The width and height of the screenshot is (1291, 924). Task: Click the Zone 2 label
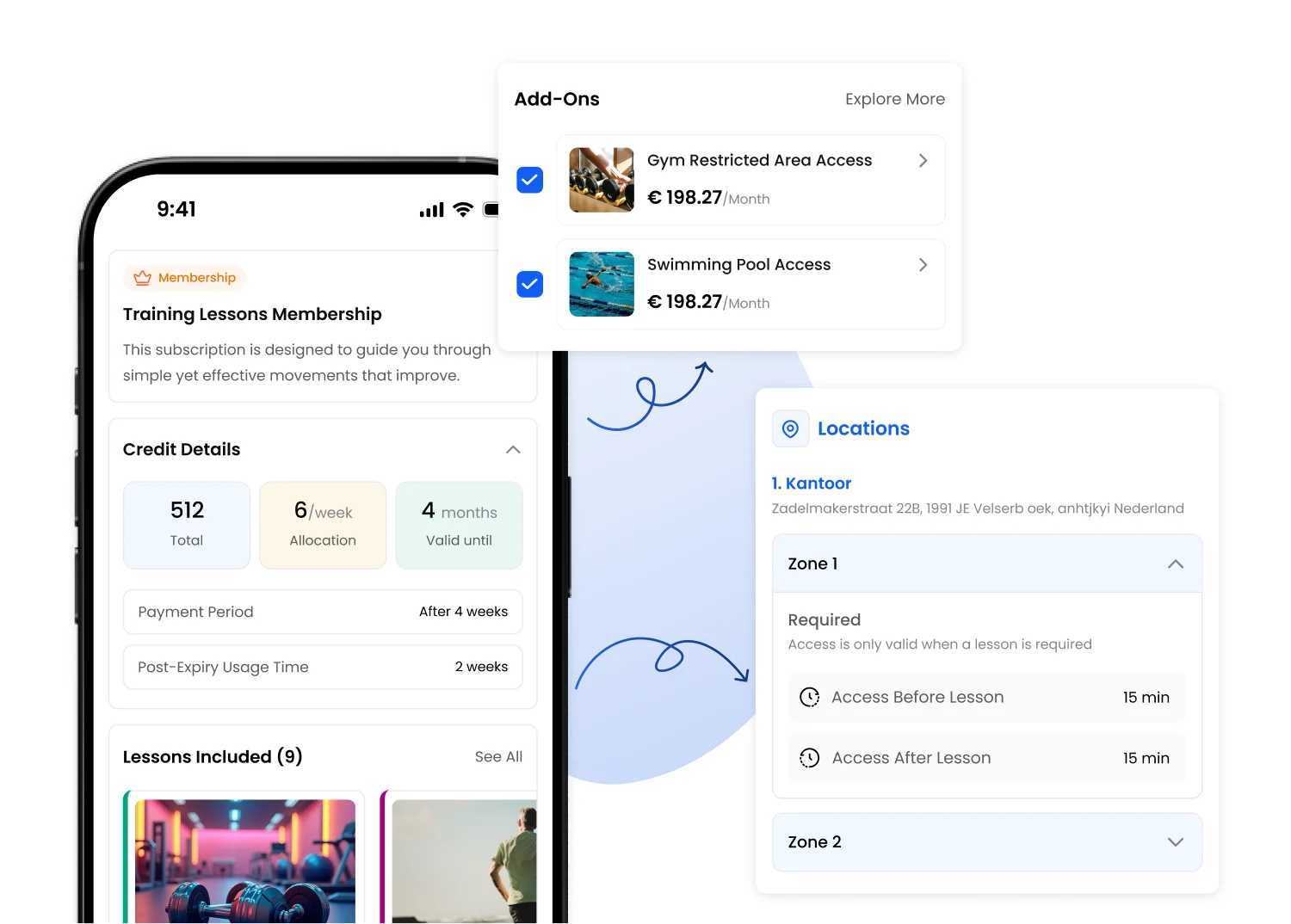[814, 842]
